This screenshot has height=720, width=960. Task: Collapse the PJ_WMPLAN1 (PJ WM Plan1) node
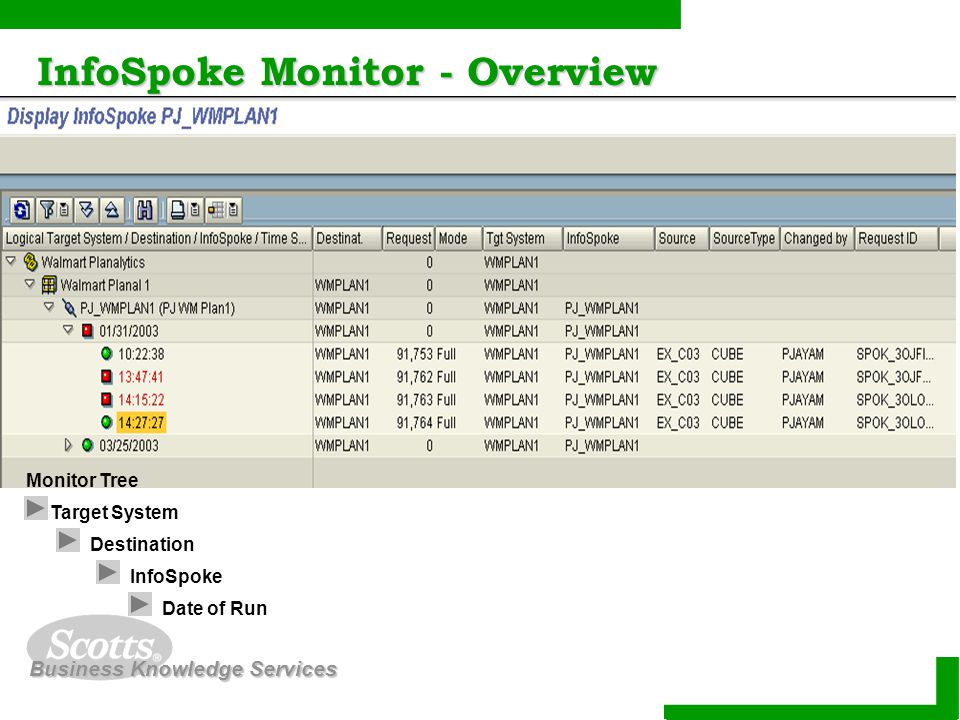(x=49, y=307)
